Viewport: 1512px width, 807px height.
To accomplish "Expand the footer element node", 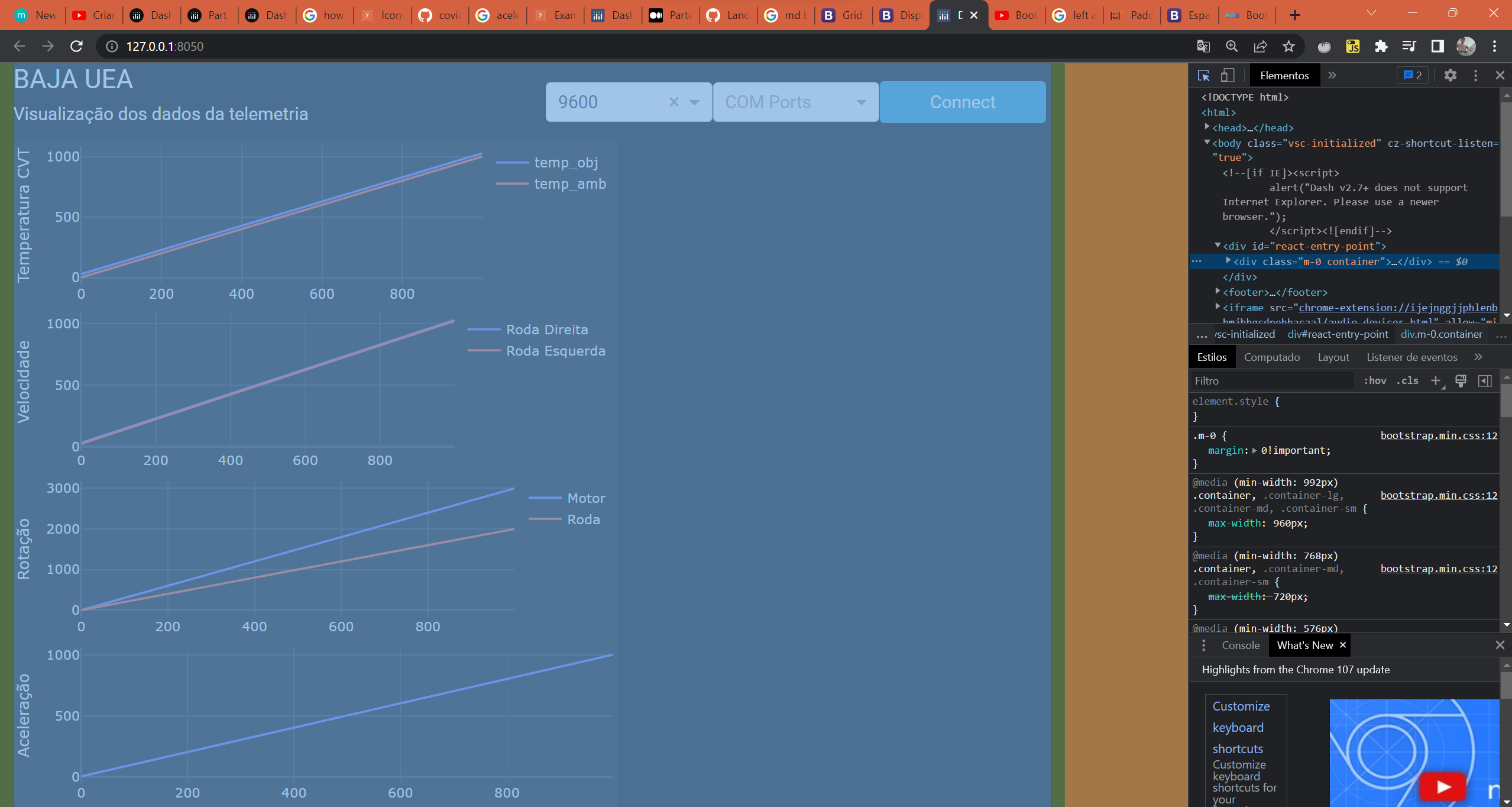I will tap(1218, 292).
